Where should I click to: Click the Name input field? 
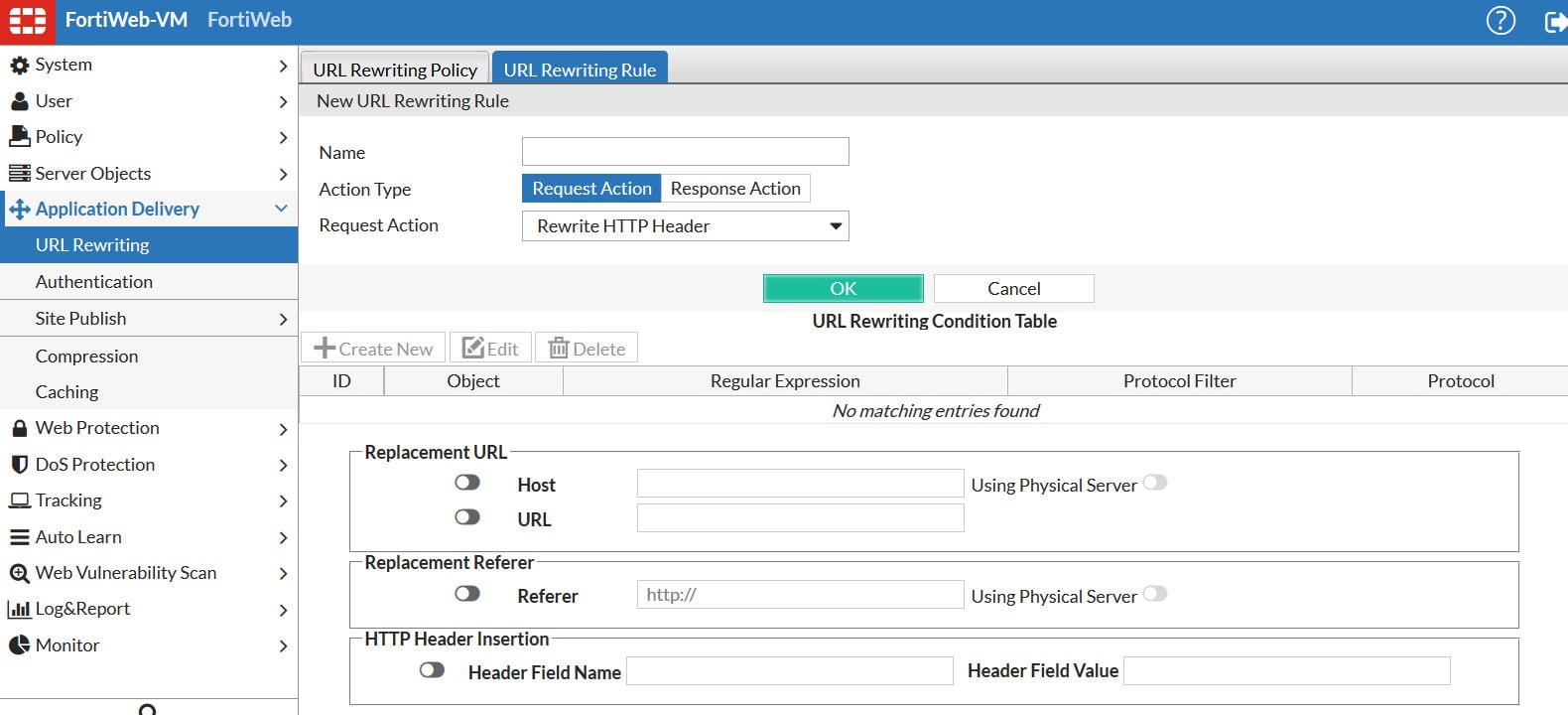pos(685,152)
